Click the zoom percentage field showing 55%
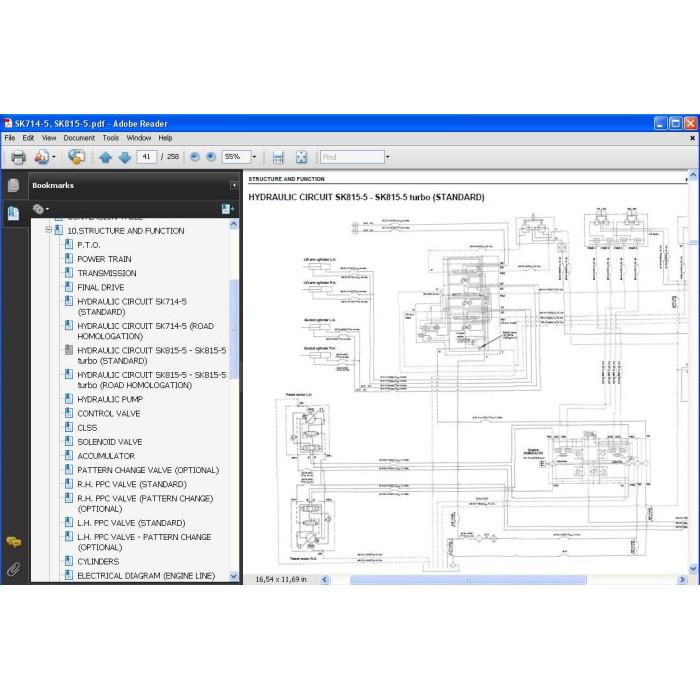700x700 pixels. (236, 157)
